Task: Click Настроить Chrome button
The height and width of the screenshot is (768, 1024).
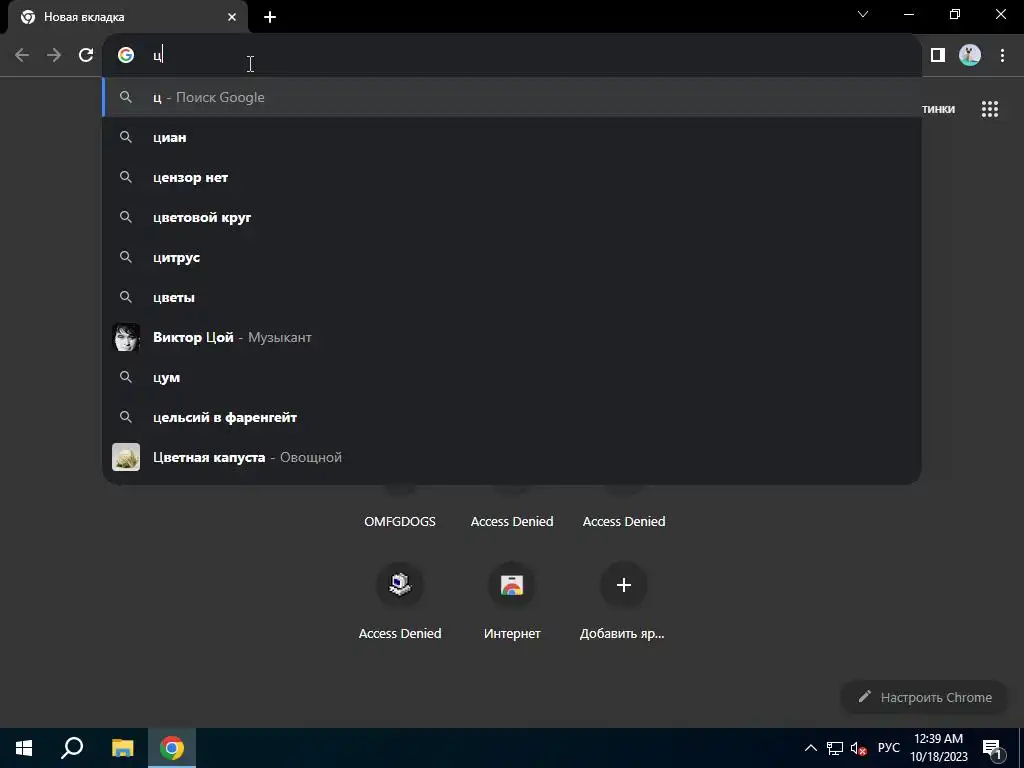Action: pyautogui.click(x=924, y=697)
